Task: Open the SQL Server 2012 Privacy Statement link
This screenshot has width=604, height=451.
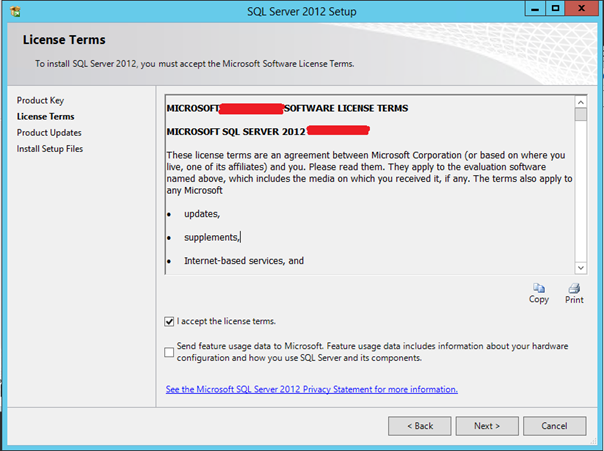Action: [312, 389]
